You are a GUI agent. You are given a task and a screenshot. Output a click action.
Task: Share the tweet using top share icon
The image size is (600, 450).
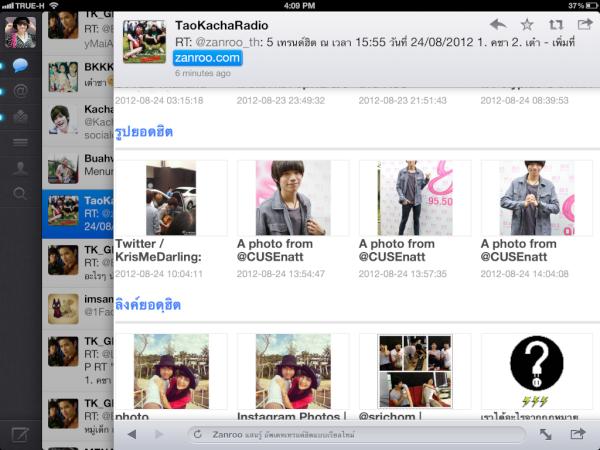tap(585, 25)
